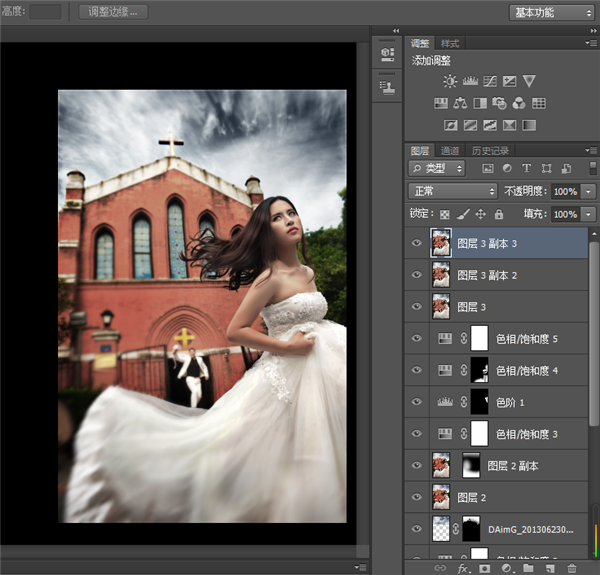Click the 调整边缘... button

(x=113, y=12)
